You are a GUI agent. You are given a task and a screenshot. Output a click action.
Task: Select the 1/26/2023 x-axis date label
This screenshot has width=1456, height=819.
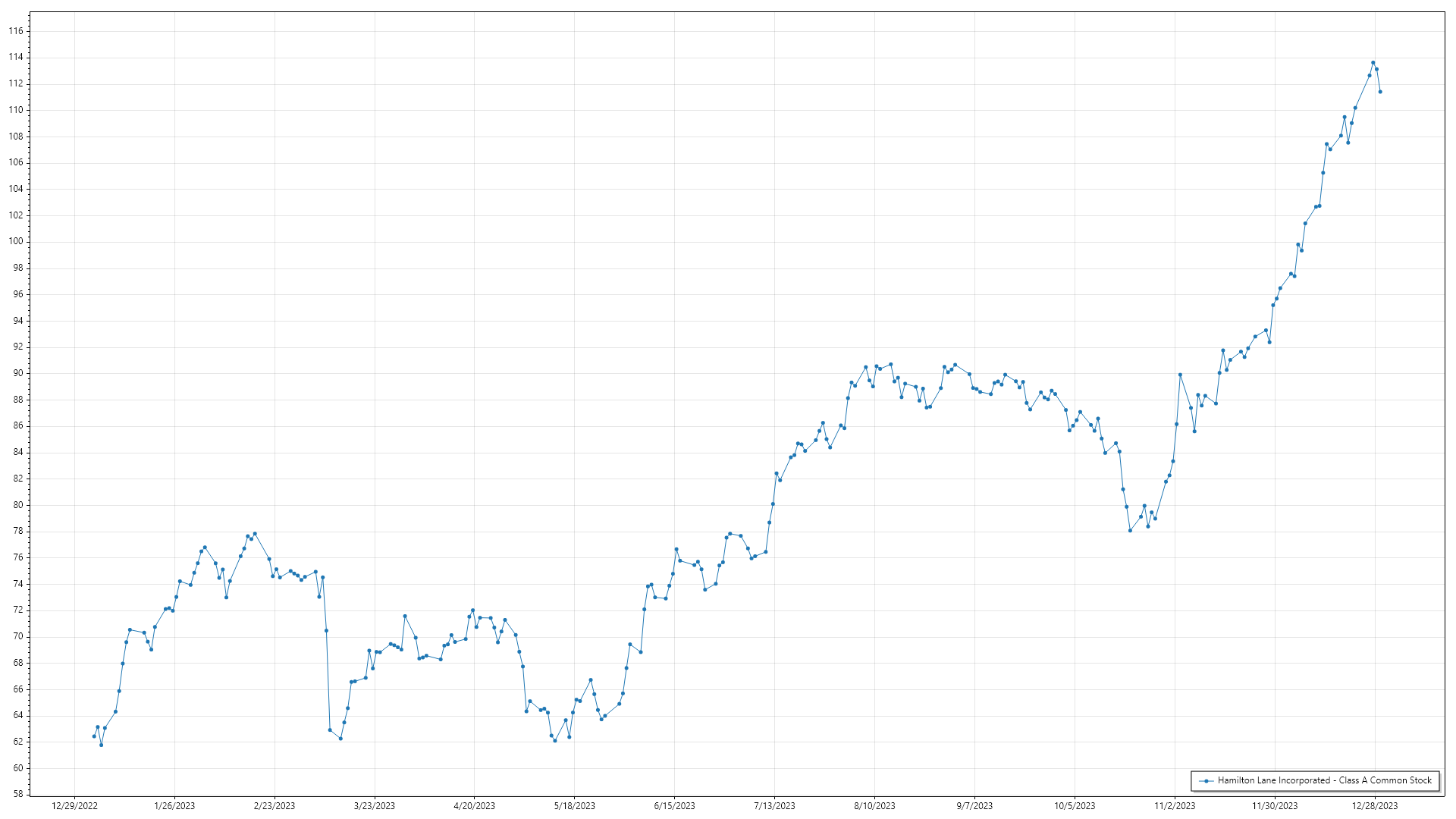[x=174, y=806]
